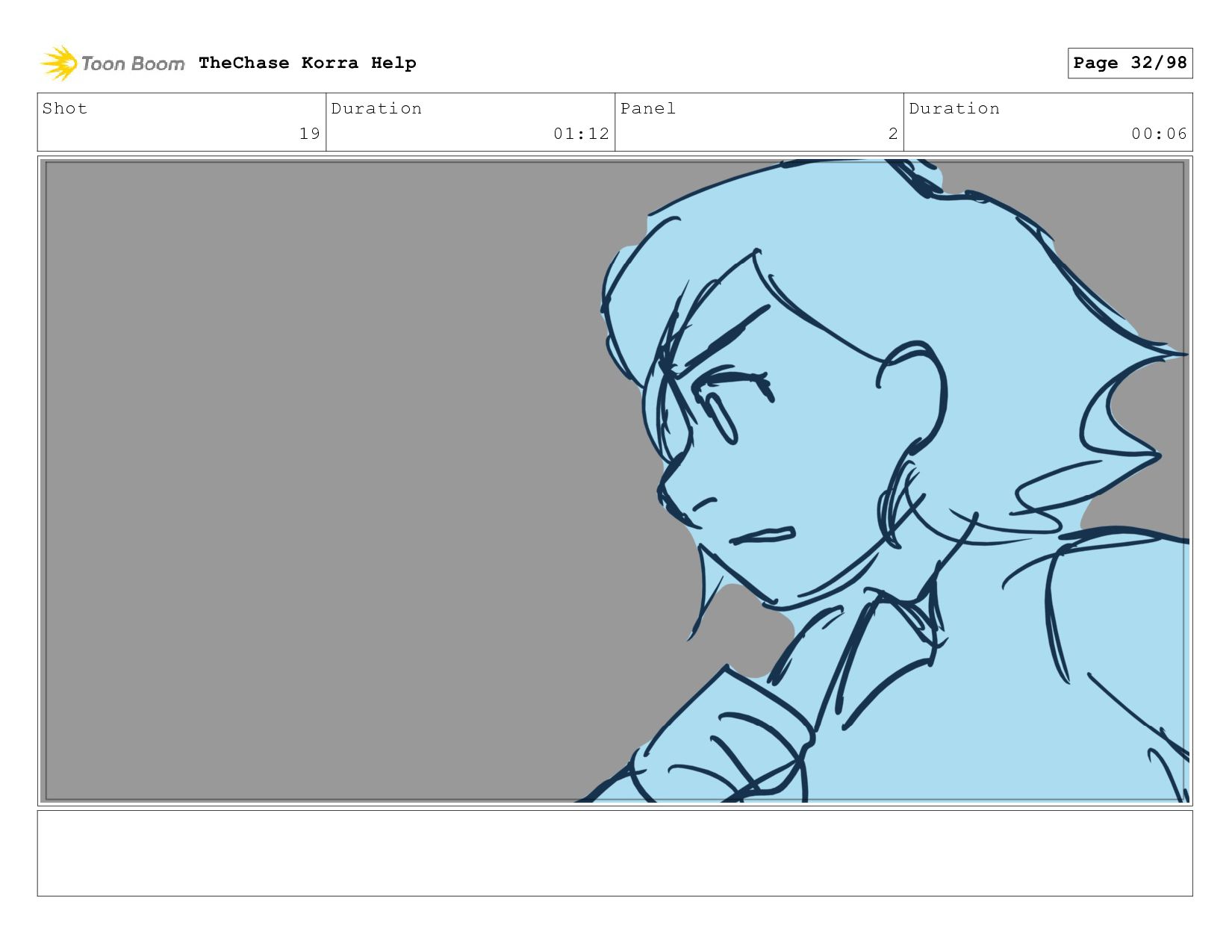Click the 'Page 32/98' page indicator
This screenshot has height=952, width=1232.
point(1130,63)
